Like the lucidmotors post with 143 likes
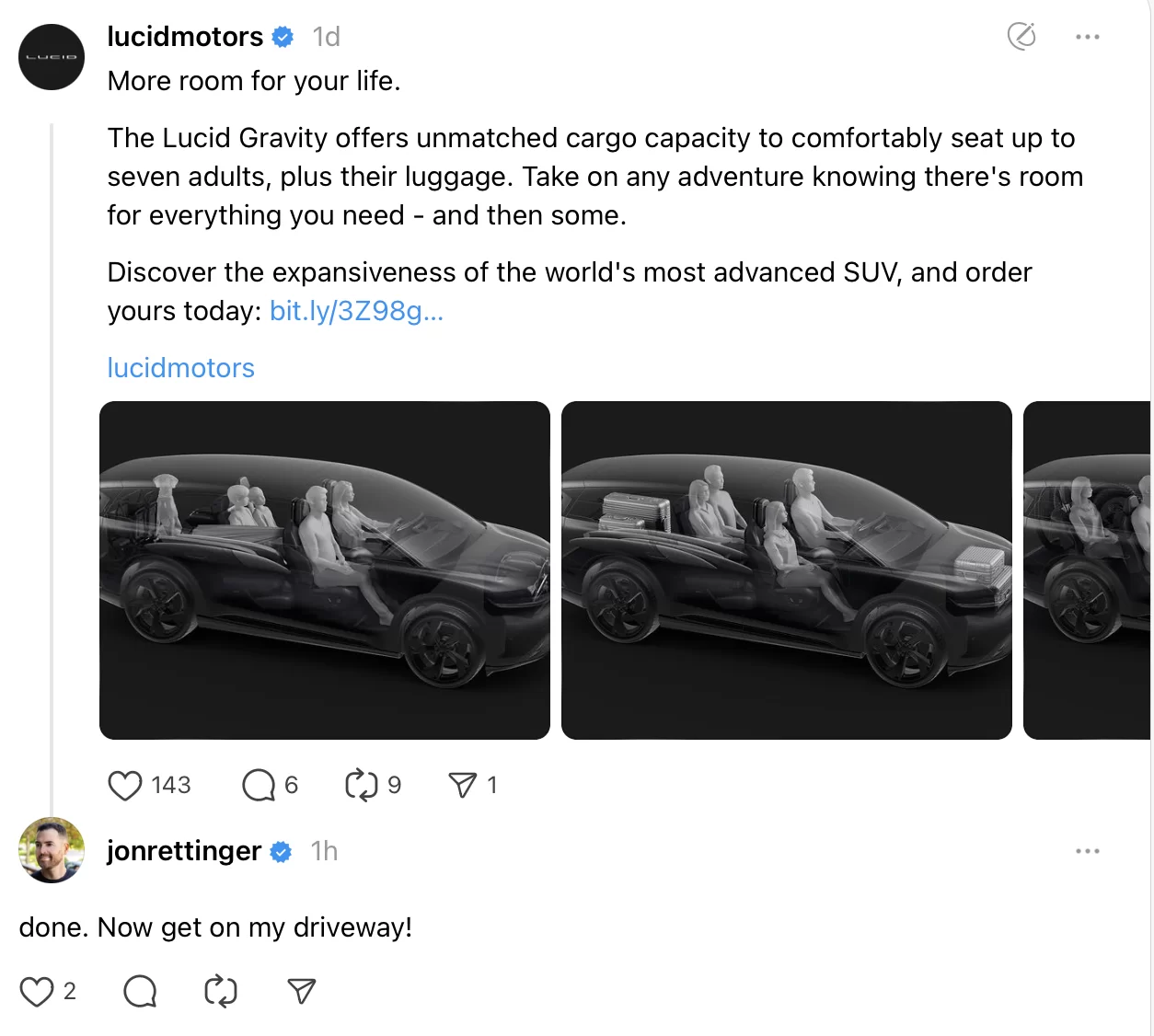This screenshot has height=1036, width=1154. coord(125,785)
